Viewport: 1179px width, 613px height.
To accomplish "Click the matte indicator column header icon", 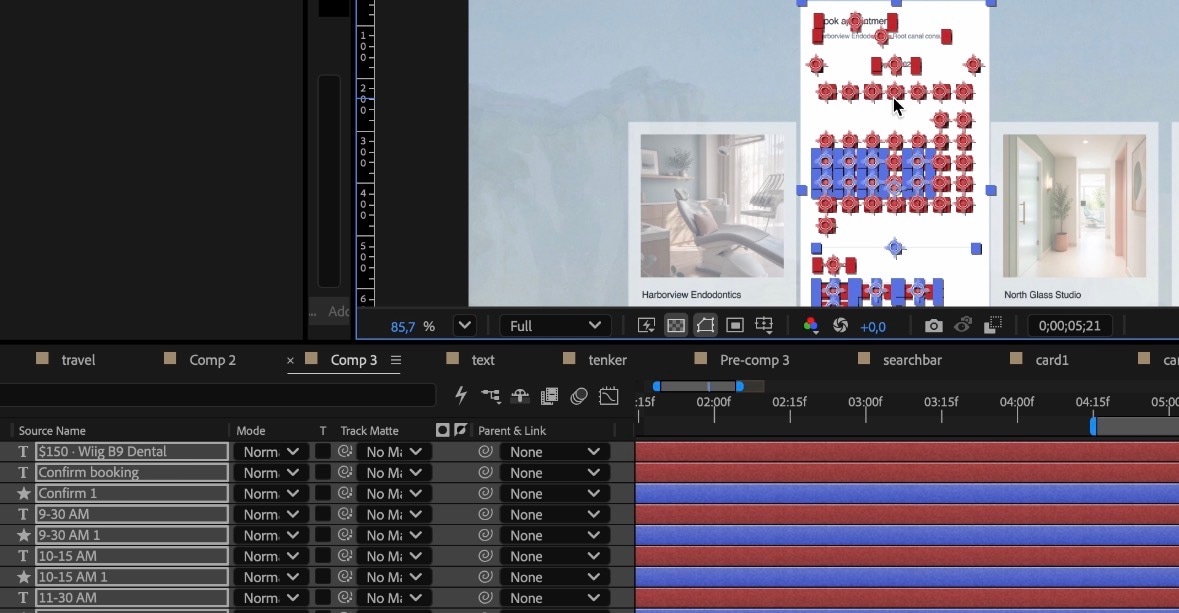I will pyautogui.click(x=442, y=430).
